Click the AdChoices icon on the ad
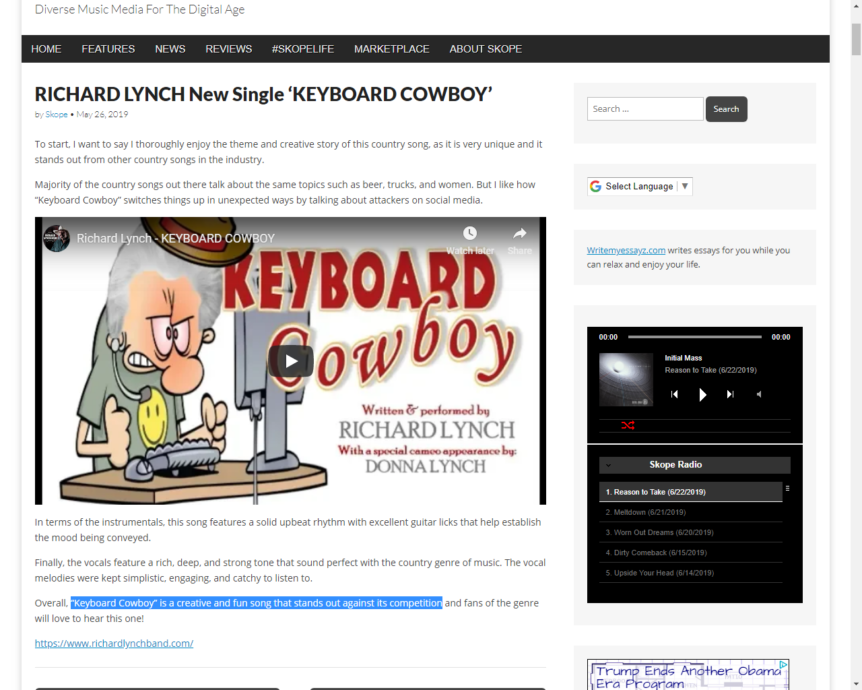862x690 pixels. pyautogui.click(x=783, y=665)
